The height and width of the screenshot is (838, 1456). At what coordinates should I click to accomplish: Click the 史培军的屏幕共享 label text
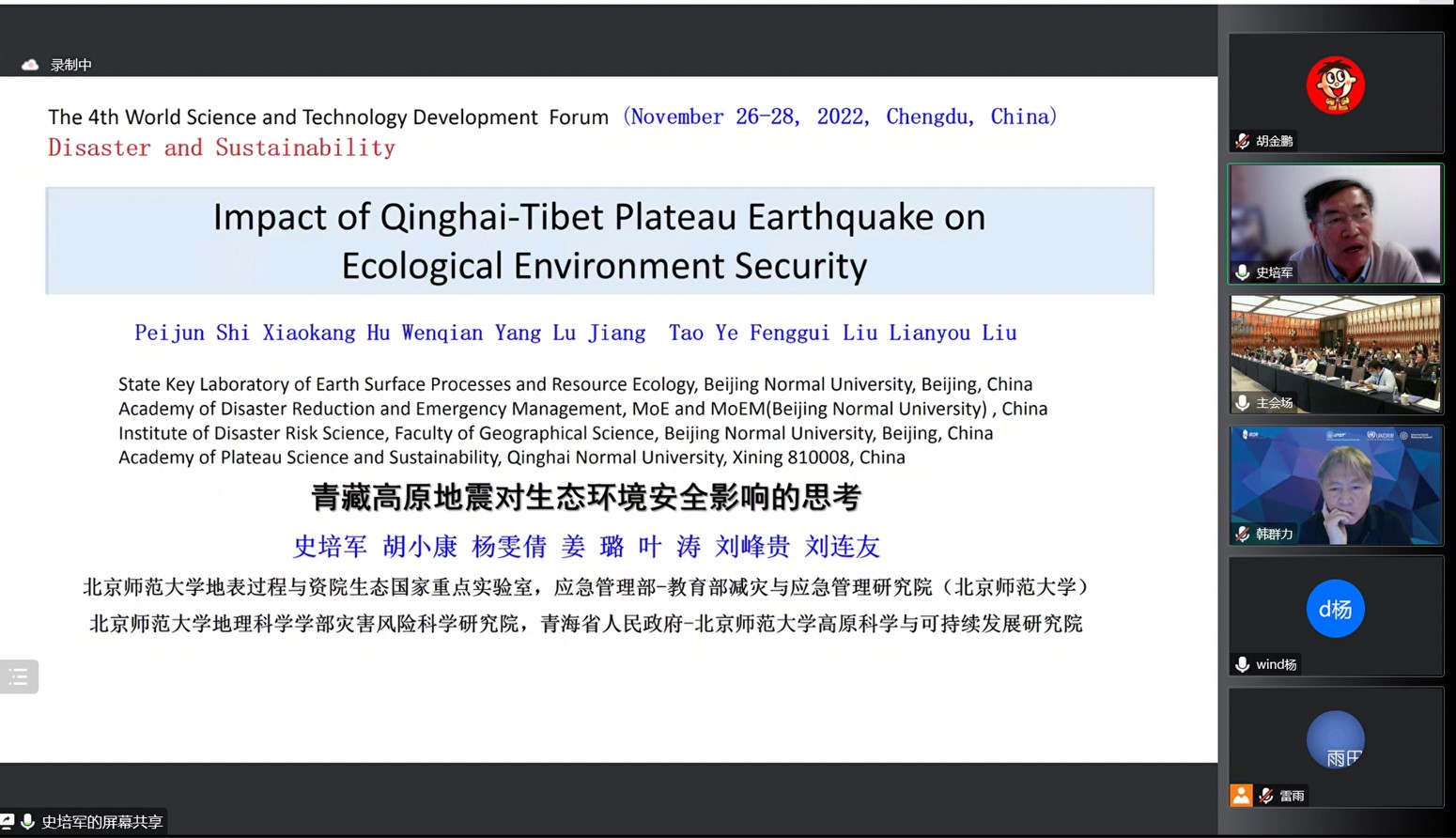coord(101,821)
